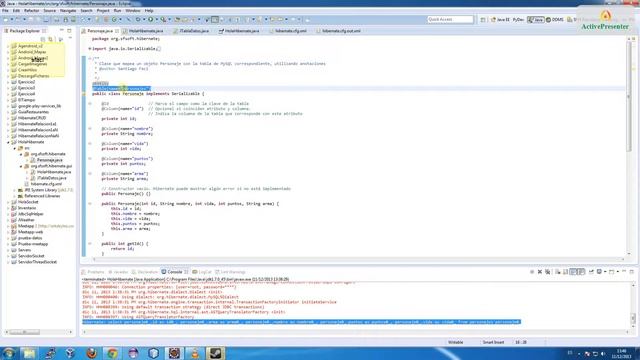Select the google-play-services_lib project
The image size is (640, 360).
[x=39, y=106]
